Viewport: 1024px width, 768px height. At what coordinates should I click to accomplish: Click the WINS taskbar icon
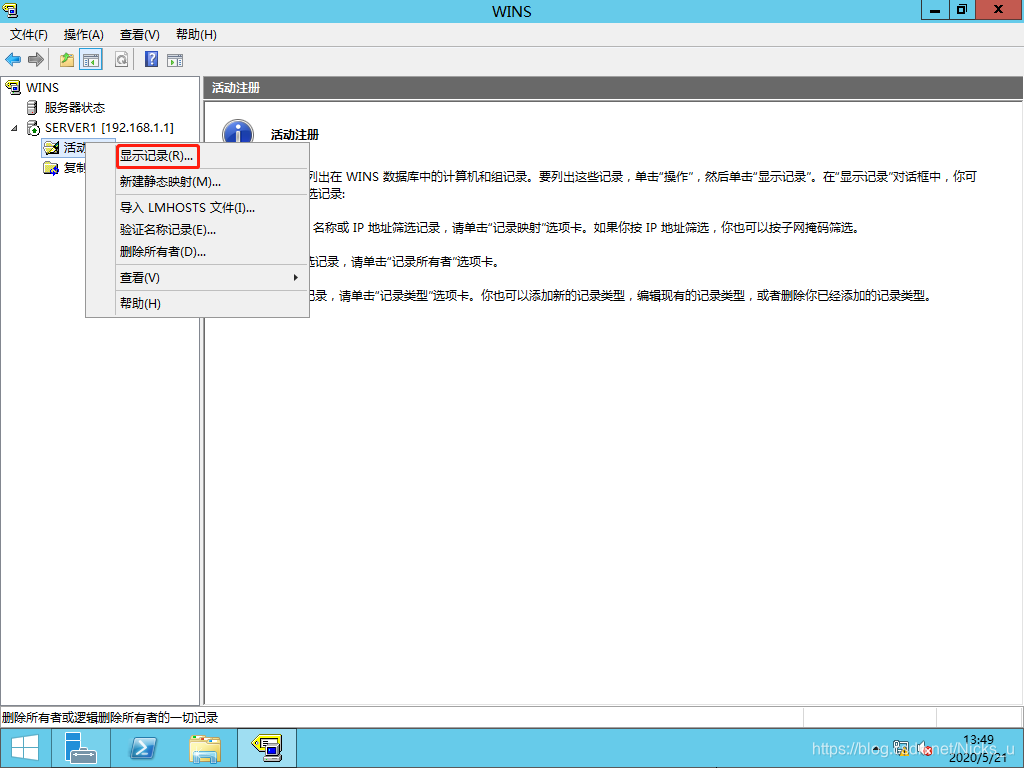click(266, 748)
